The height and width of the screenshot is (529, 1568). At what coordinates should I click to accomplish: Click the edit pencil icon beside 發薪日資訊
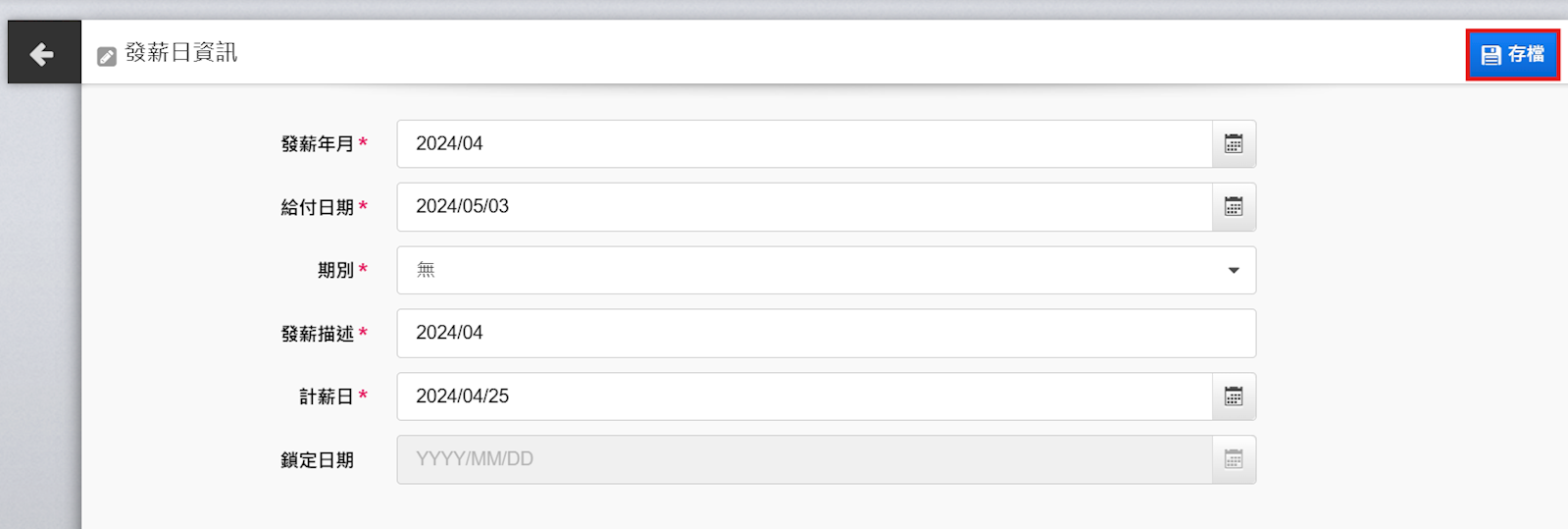107,56
